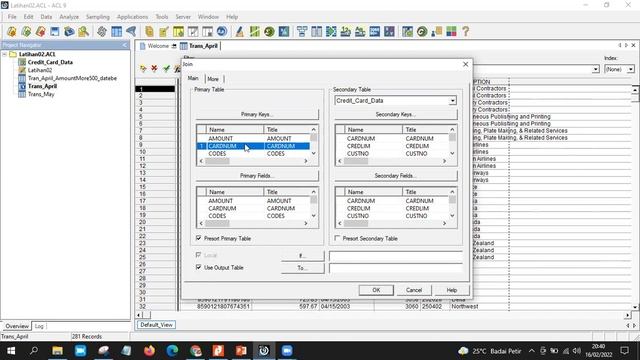Screen dimensions: 640x360
Task: Toggle Use Output Table checkbox
Action: 199,267
